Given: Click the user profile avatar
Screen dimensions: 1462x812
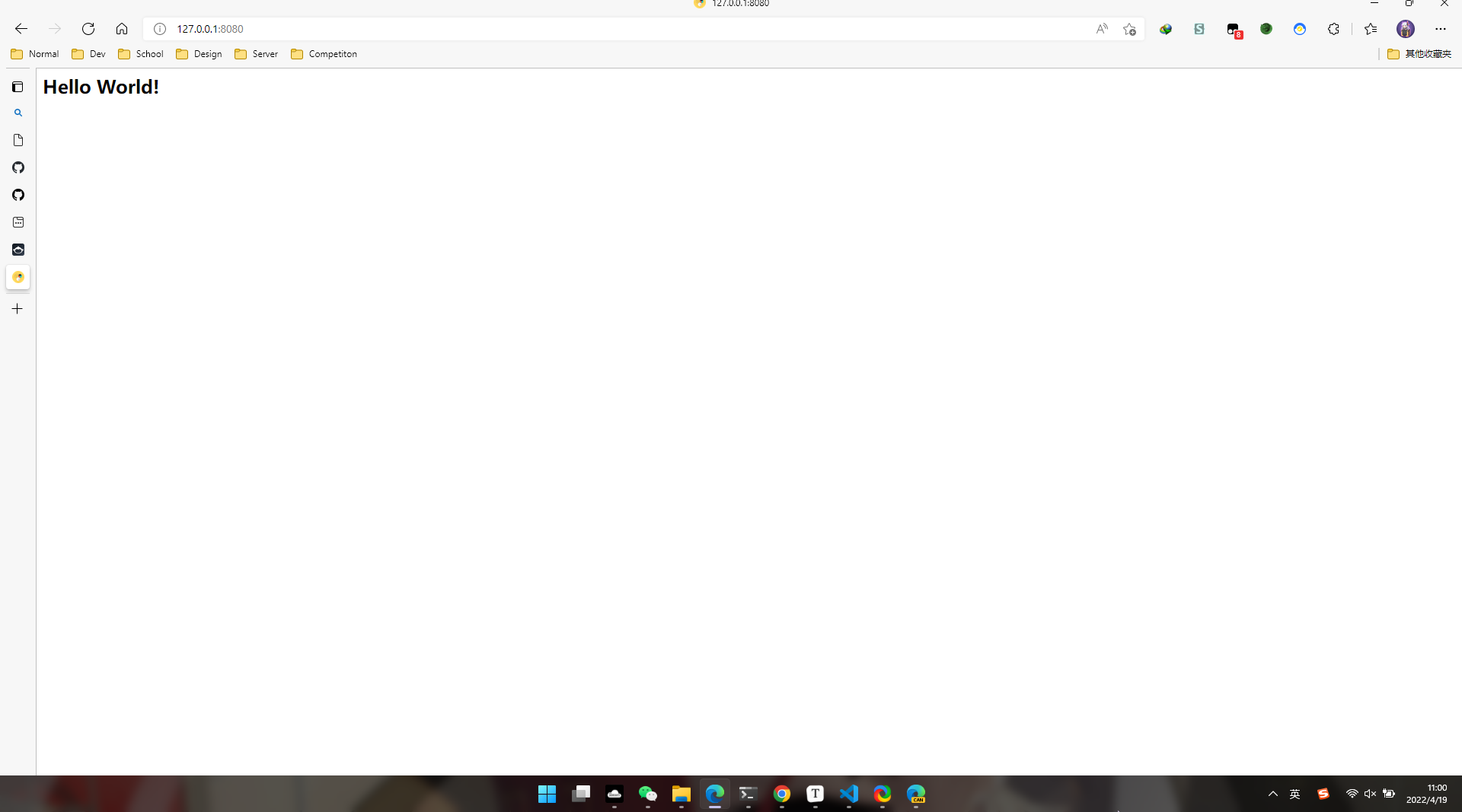Looking at the screenshot, I should tap(1406, 29).
